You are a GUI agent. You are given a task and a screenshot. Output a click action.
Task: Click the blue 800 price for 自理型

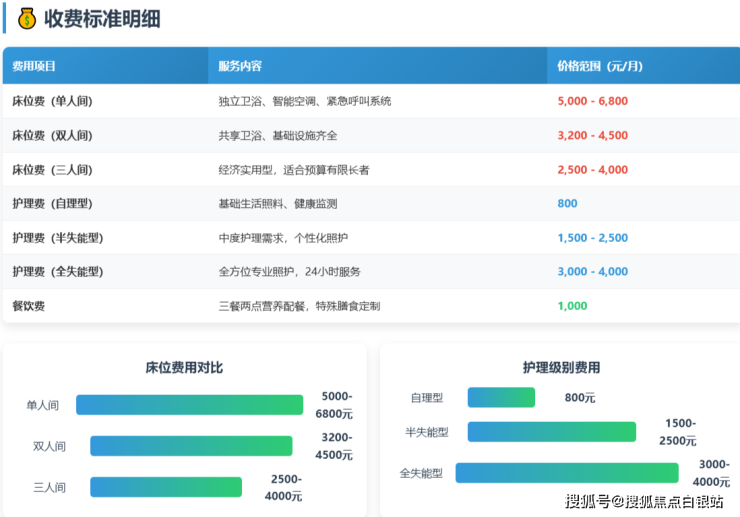pyautogui.click(x=567, y=204)
